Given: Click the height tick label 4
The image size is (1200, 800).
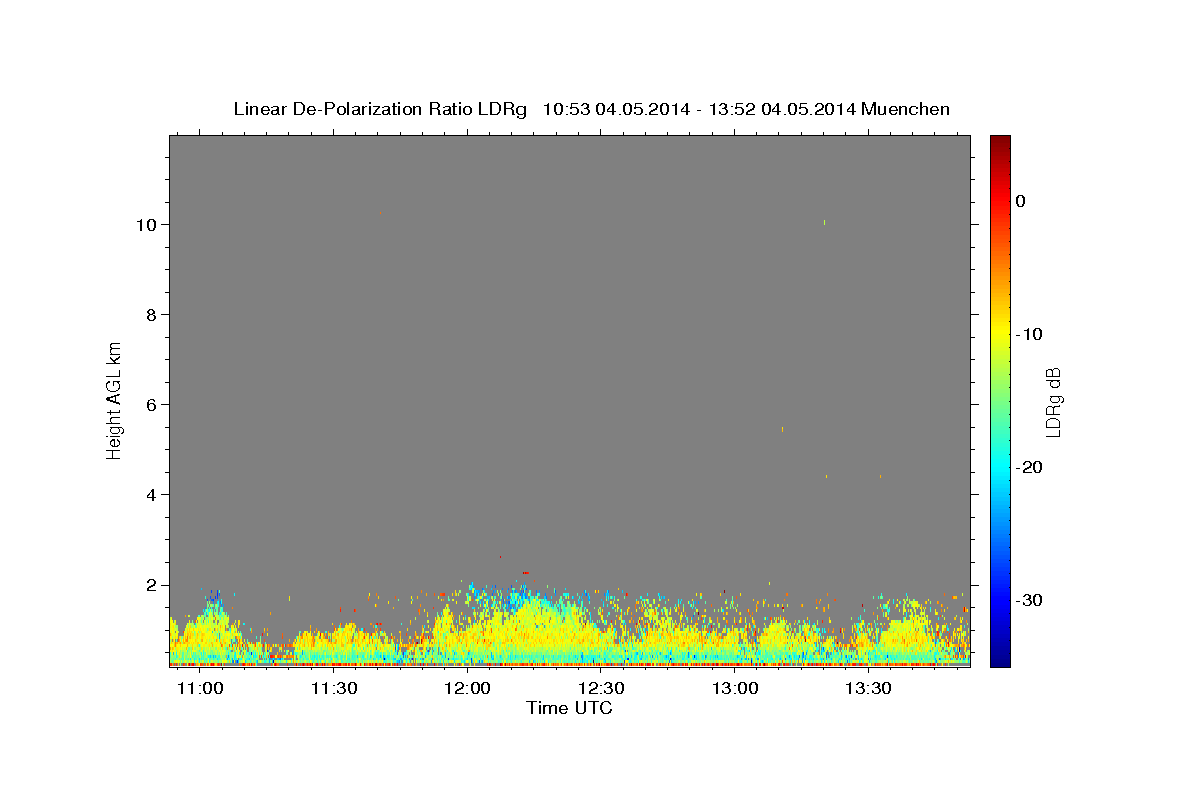Looking at the screenshot, I should coord(153,494).
